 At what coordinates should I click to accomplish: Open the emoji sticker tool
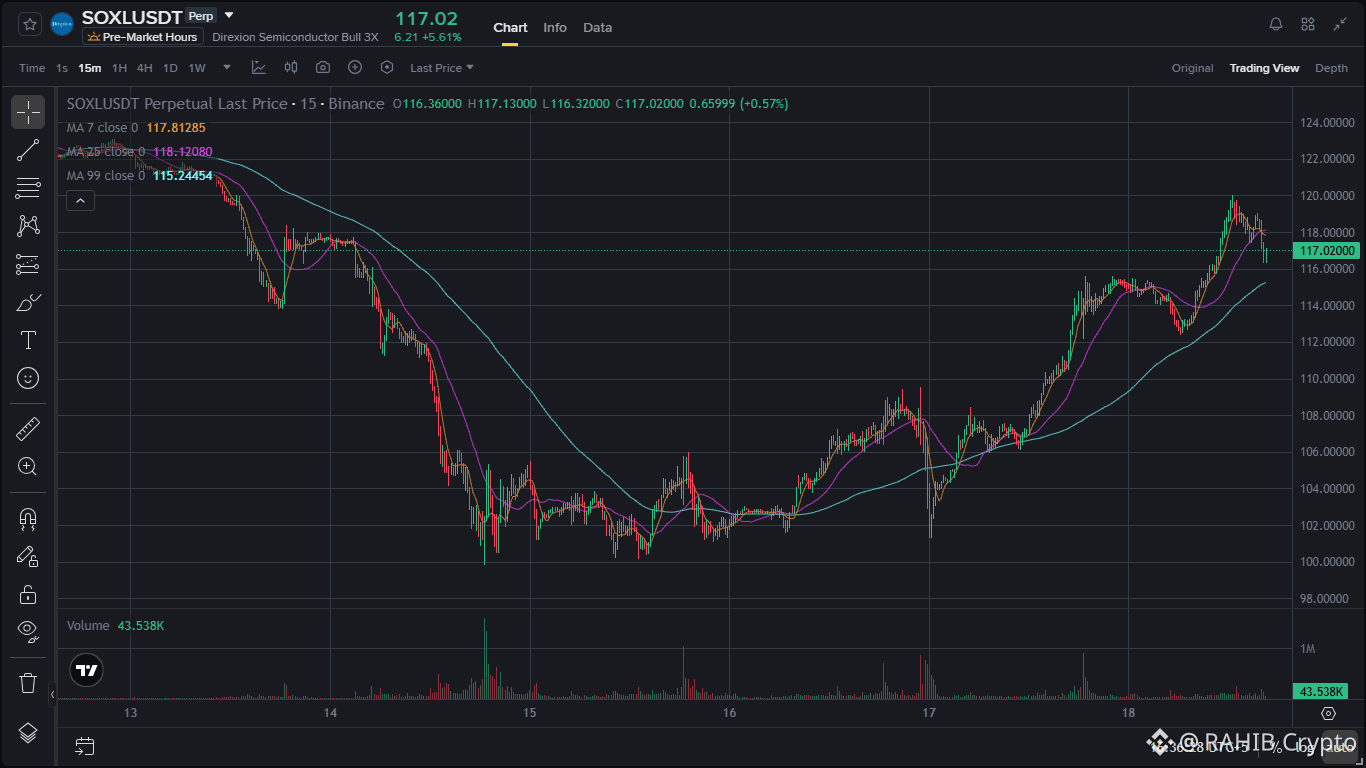tap(28, 378)
